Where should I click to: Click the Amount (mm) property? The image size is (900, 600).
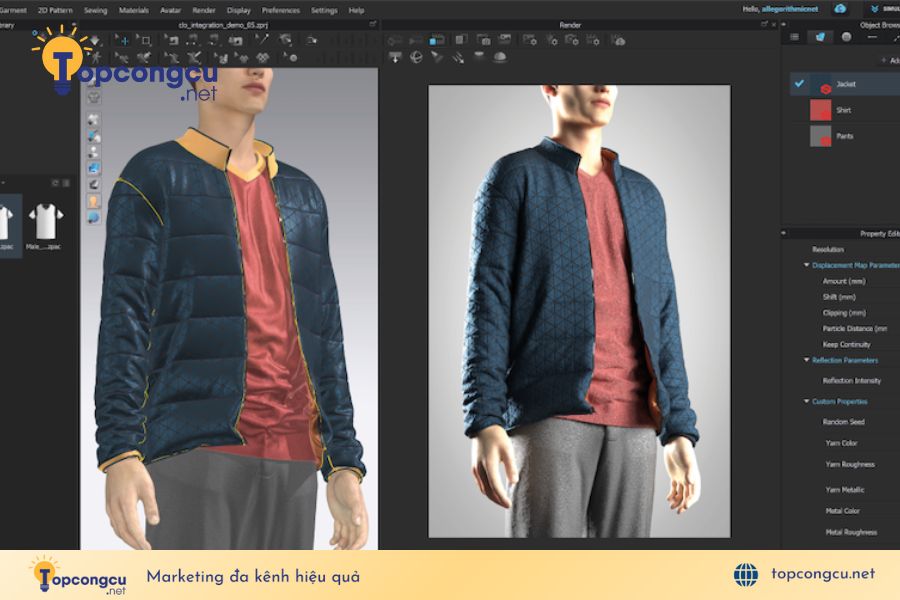[x=844, y=281]
